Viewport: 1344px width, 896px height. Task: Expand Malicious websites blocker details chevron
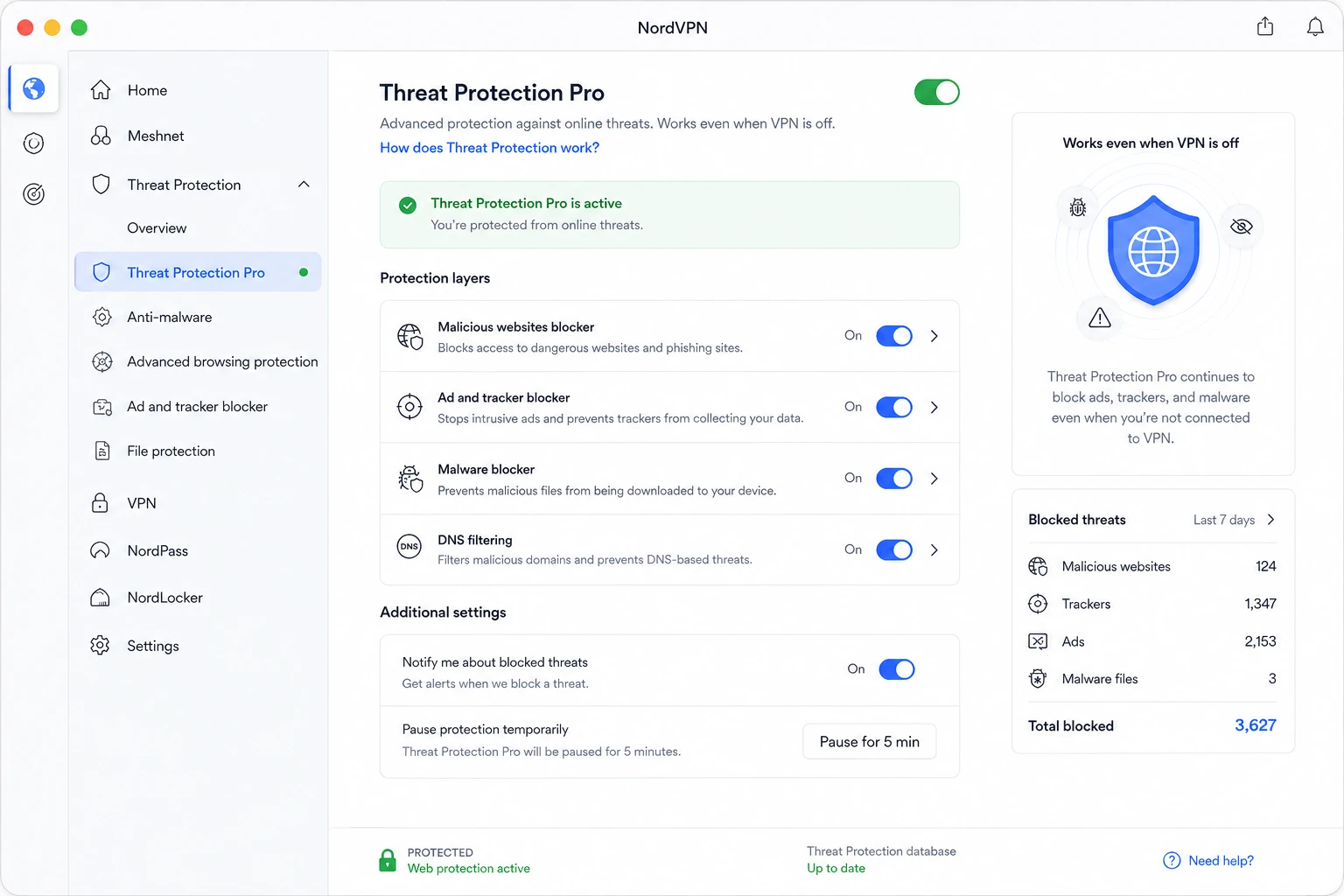pos(934,336)
